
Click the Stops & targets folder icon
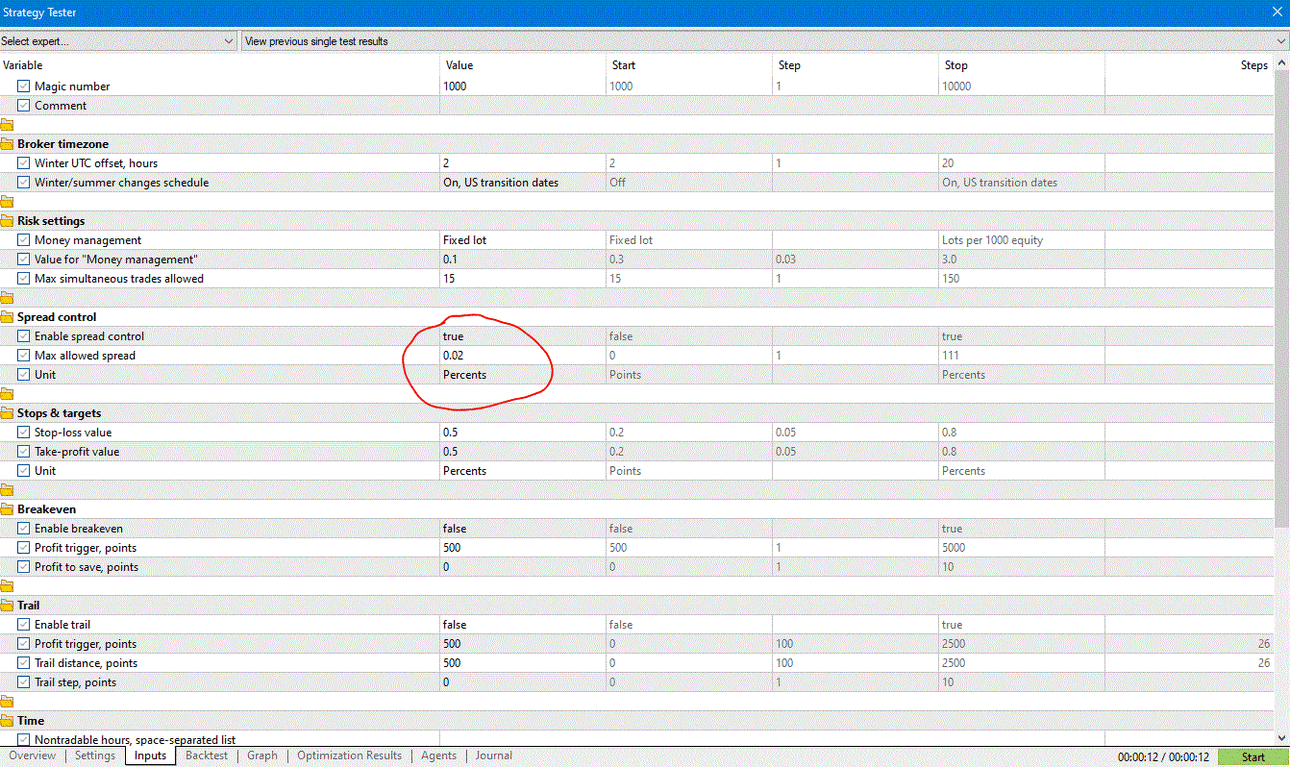coord(7,413)
